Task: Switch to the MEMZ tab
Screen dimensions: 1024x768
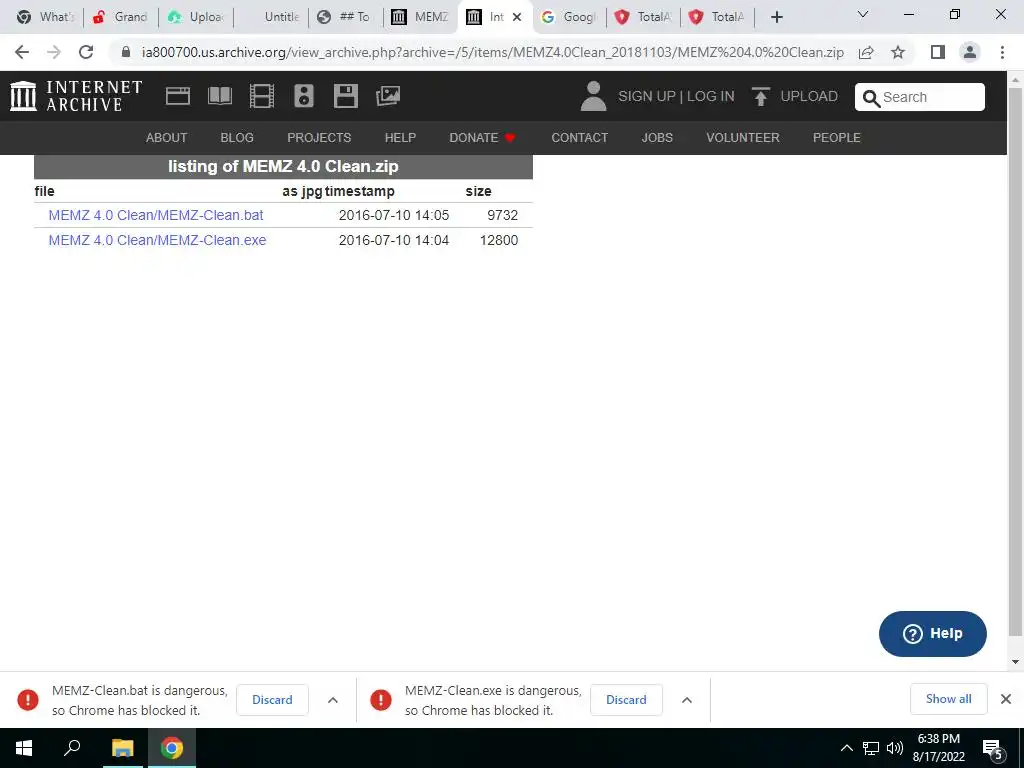Action: pos(420,17)
